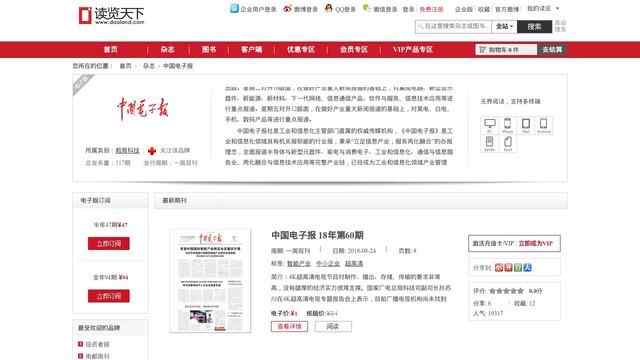Click the 超高清 tag link

point(354,264)
